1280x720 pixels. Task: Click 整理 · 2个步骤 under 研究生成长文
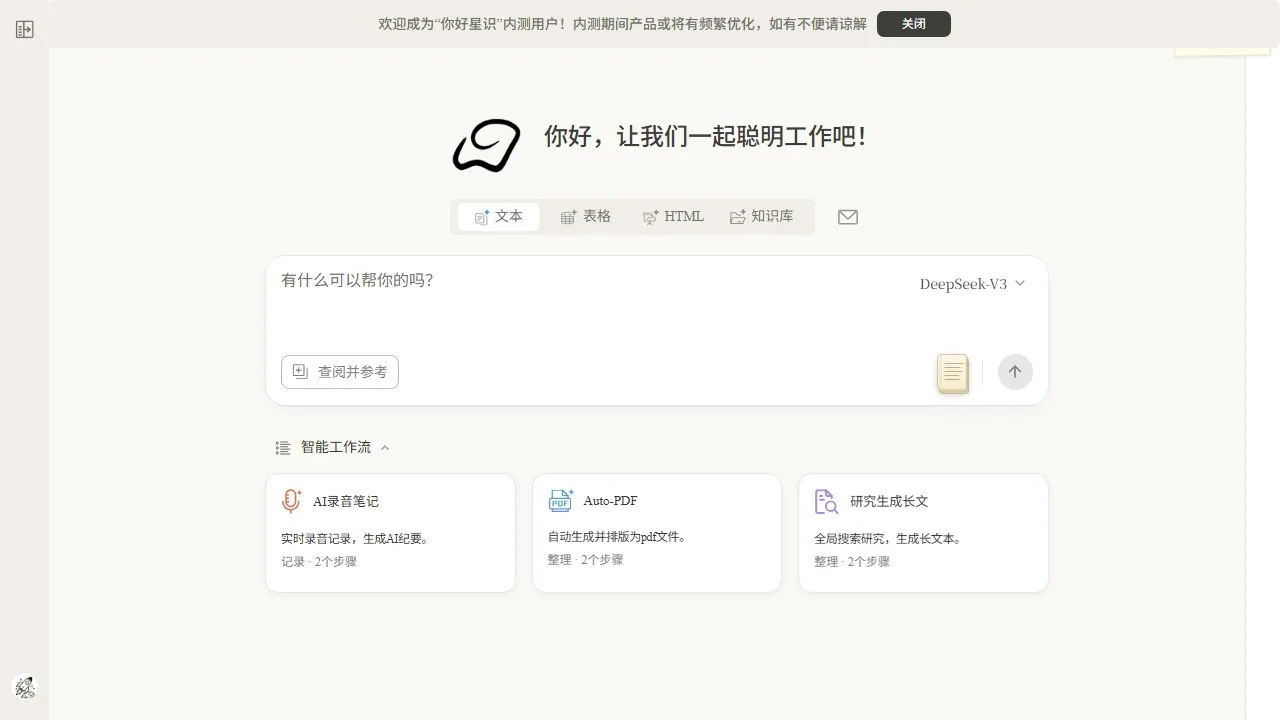[x=852, y=562]
